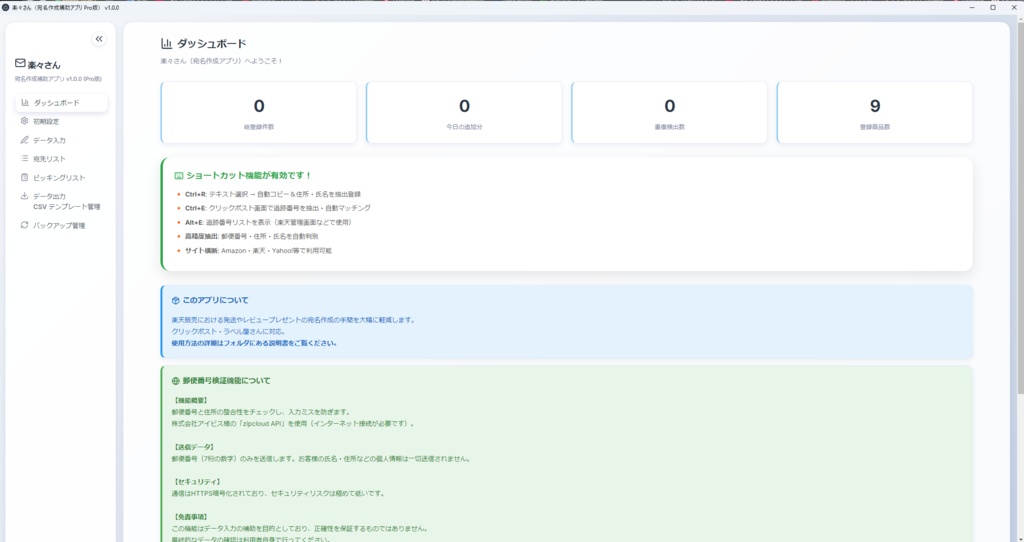Click the 【機能概要】 subheading

pos(190,400)
